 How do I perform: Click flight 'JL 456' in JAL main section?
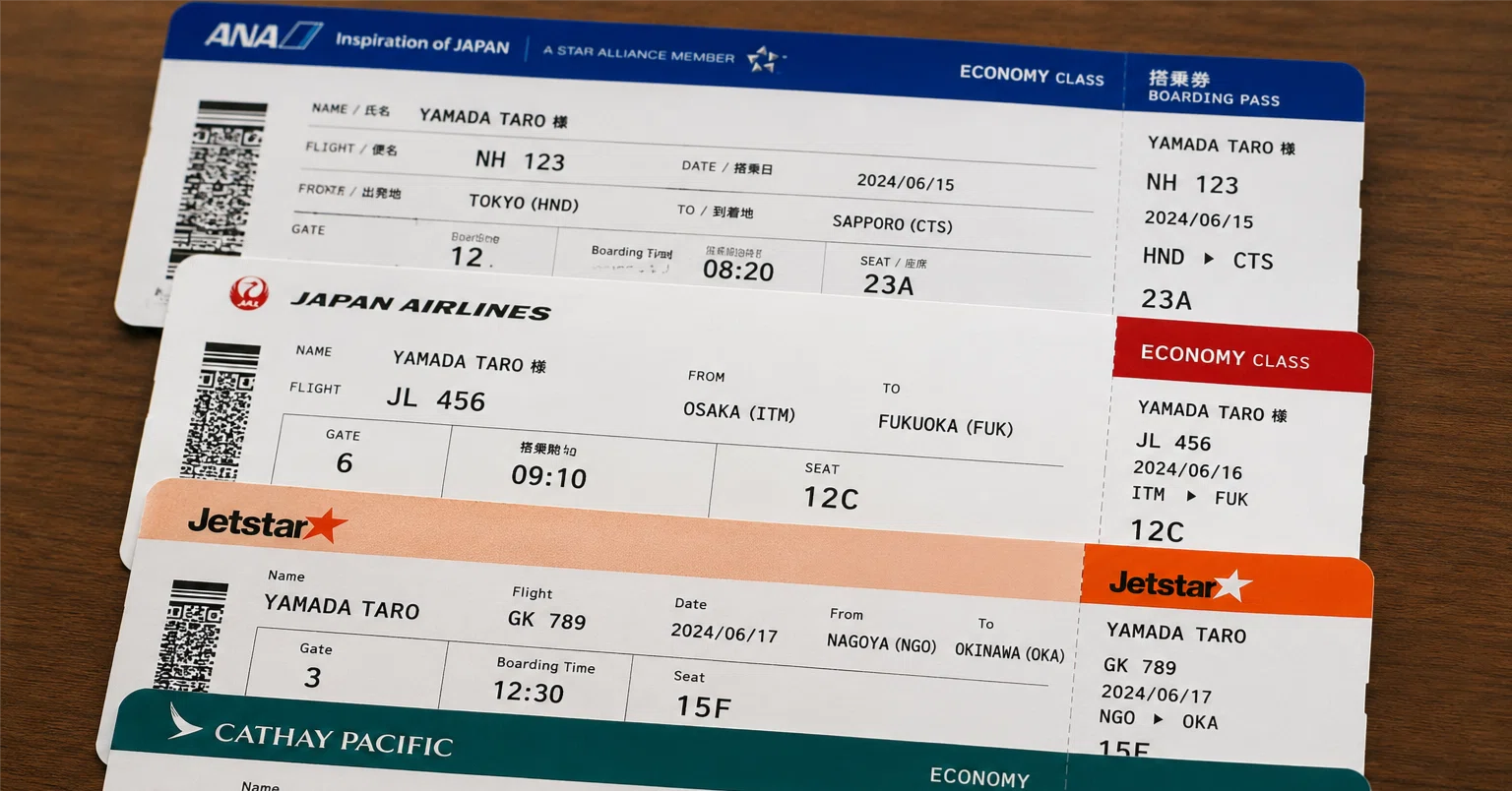click(436, 399)
